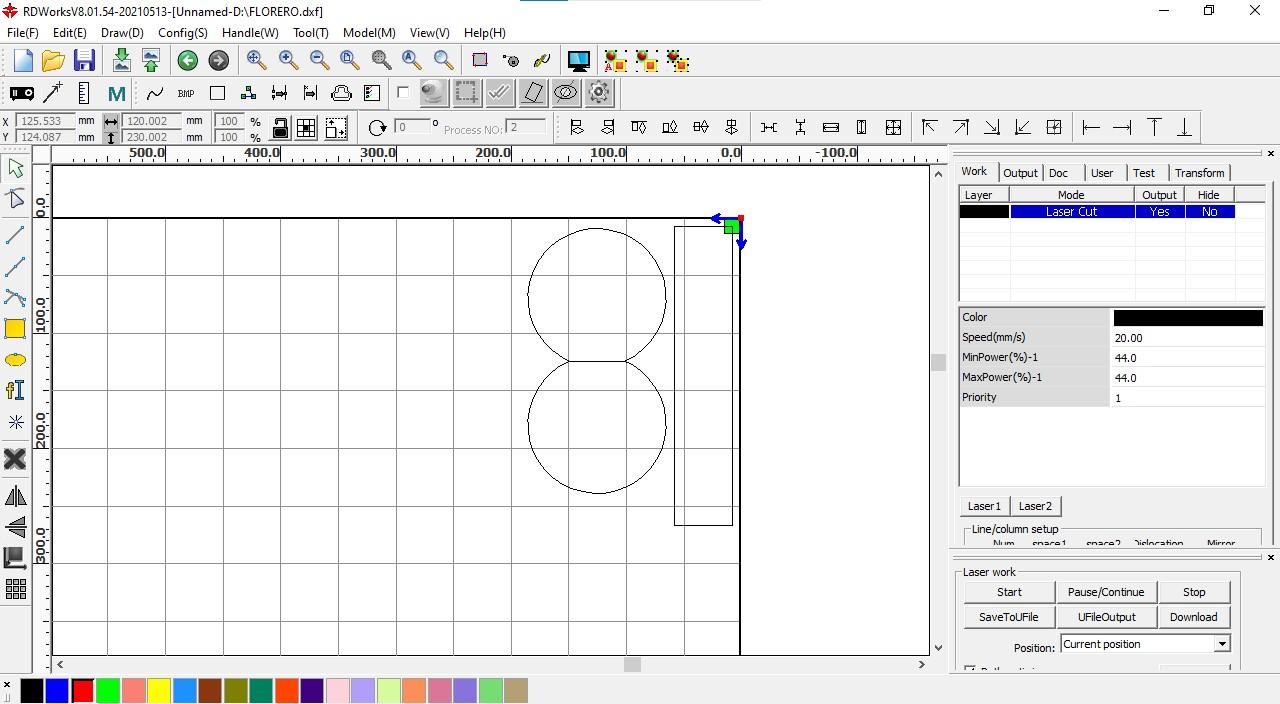Click the horizontal scrollbar thumb under the canvas

click(x=632, y=664)
